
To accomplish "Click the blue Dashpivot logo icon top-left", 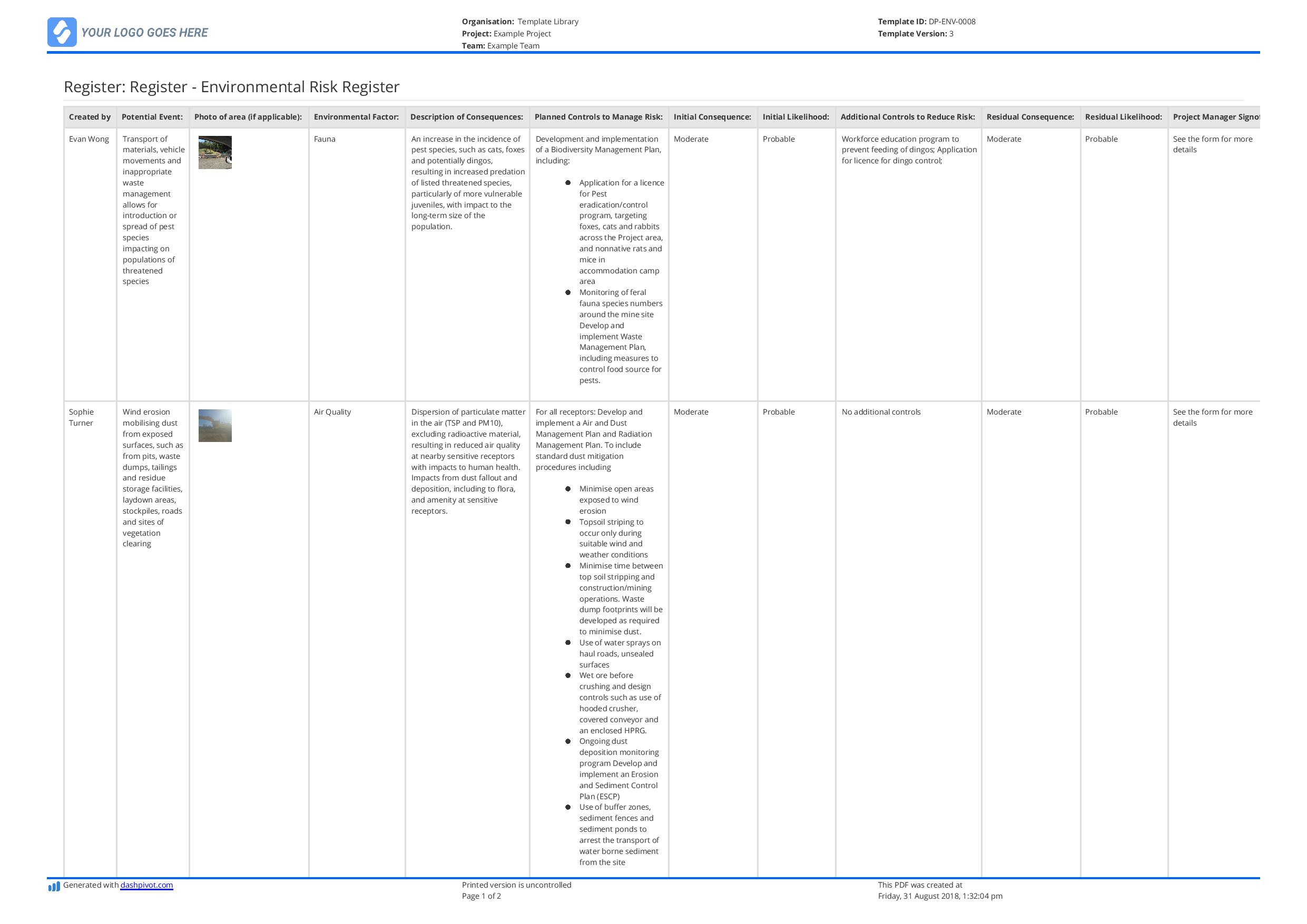I will click(x=62, y=34).
